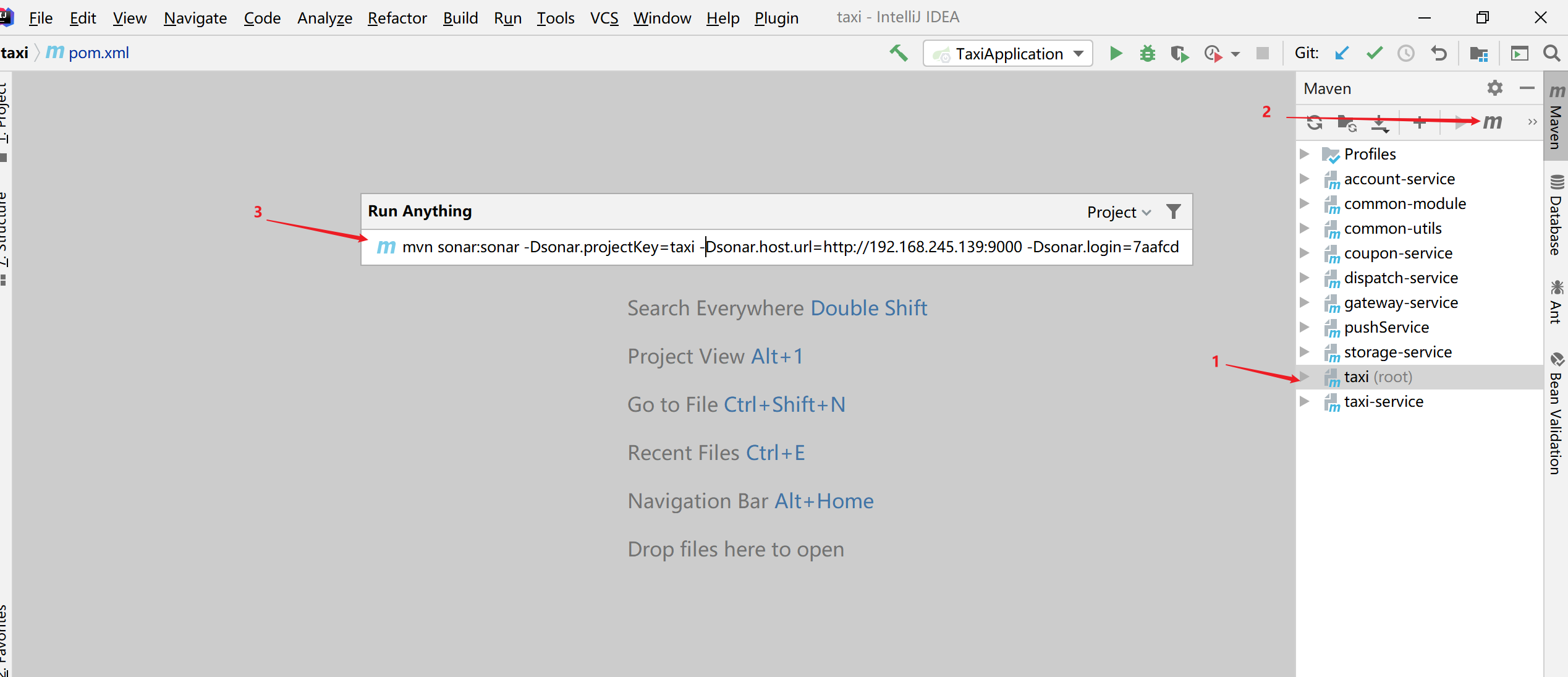Toggle the Run Anything filter icon

point(1173,211)
